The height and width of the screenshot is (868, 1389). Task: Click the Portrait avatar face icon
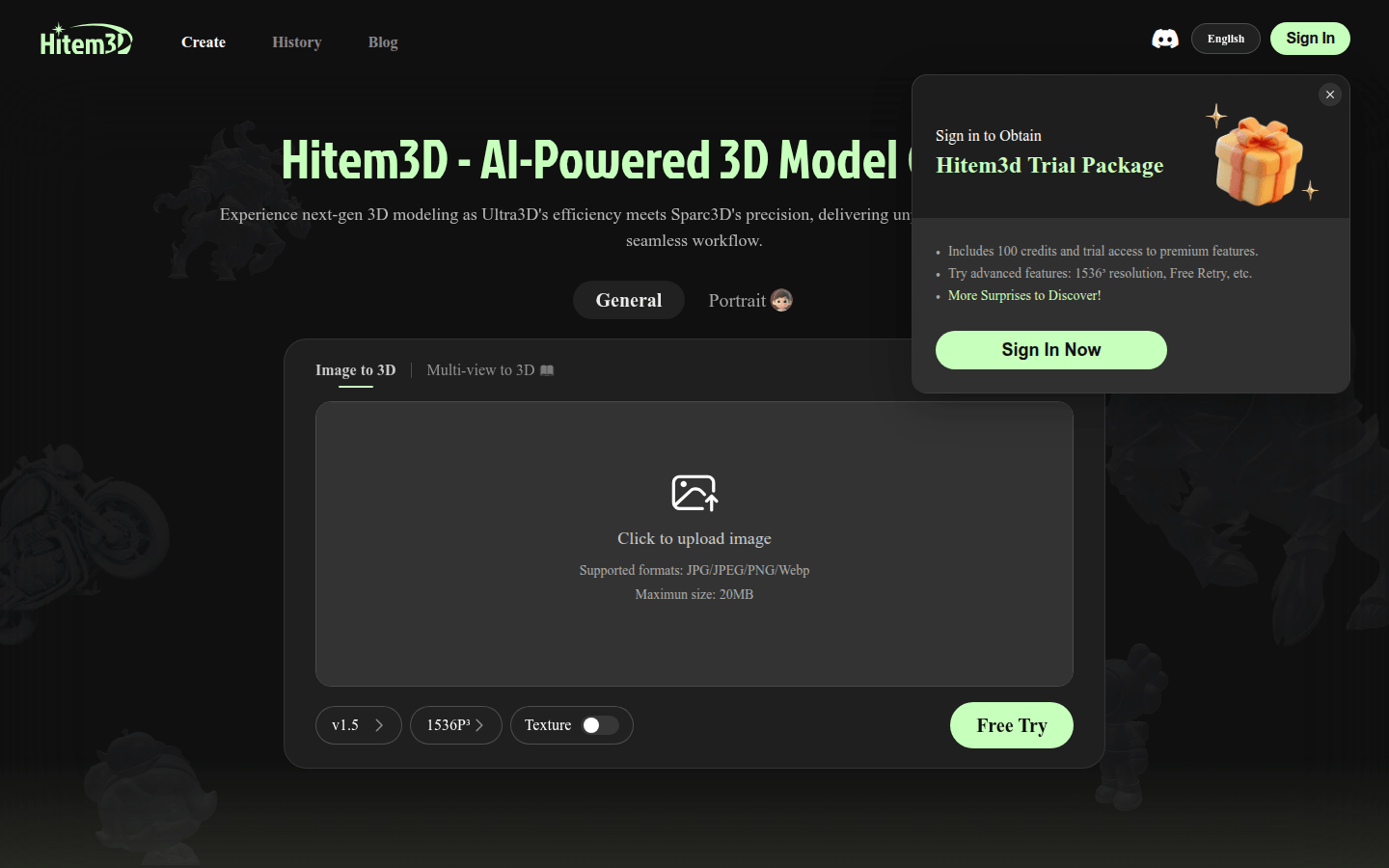click(781, 300)
